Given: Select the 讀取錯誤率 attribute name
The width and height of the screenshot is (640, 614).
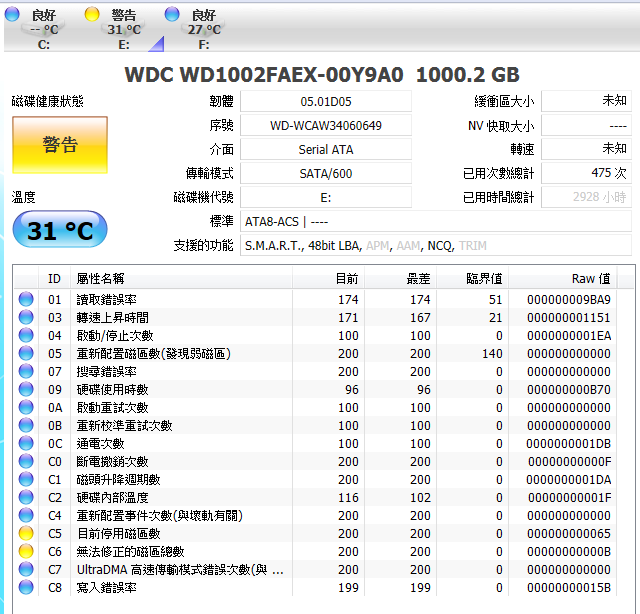Looking at the screenshot, I should 107,299.
